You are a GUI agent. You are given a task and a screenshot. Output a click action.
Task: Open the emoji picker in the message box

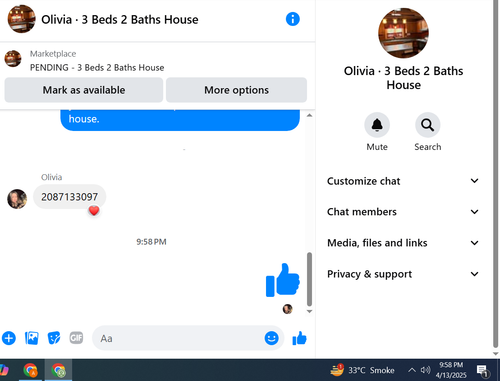tap(272, 338)
